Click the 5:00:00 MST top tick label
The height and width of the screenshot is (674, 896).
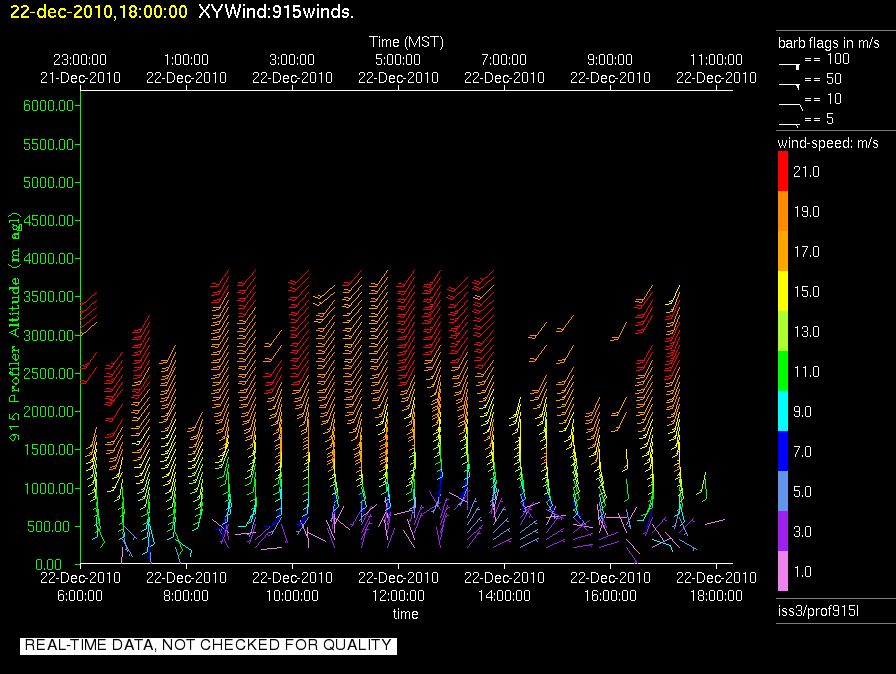[398, 61]
